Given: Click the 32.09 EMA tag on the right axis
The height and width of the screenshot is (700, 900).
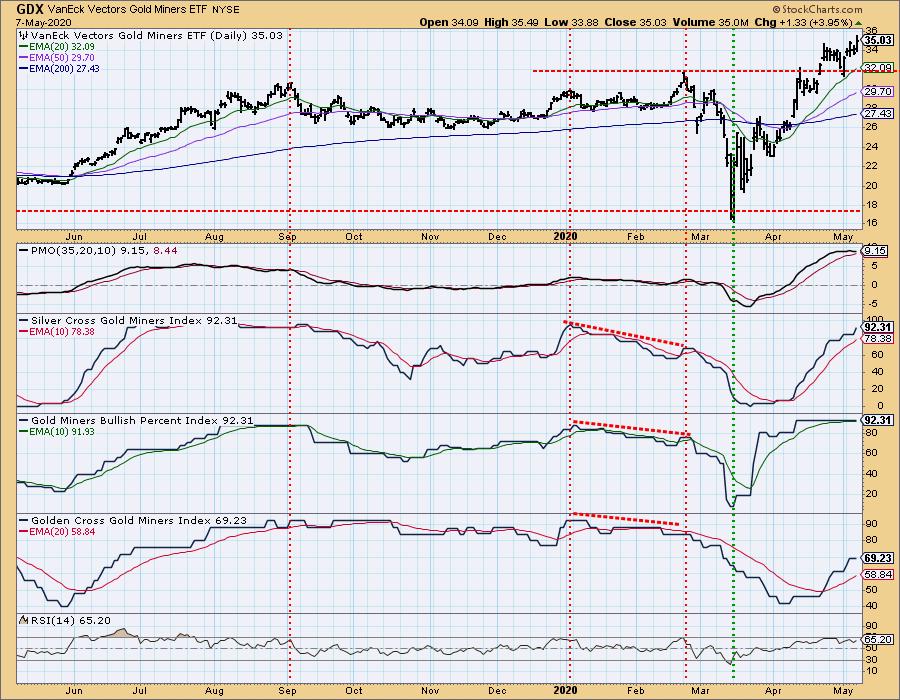Looking at the screenshot, I should 878,68.
